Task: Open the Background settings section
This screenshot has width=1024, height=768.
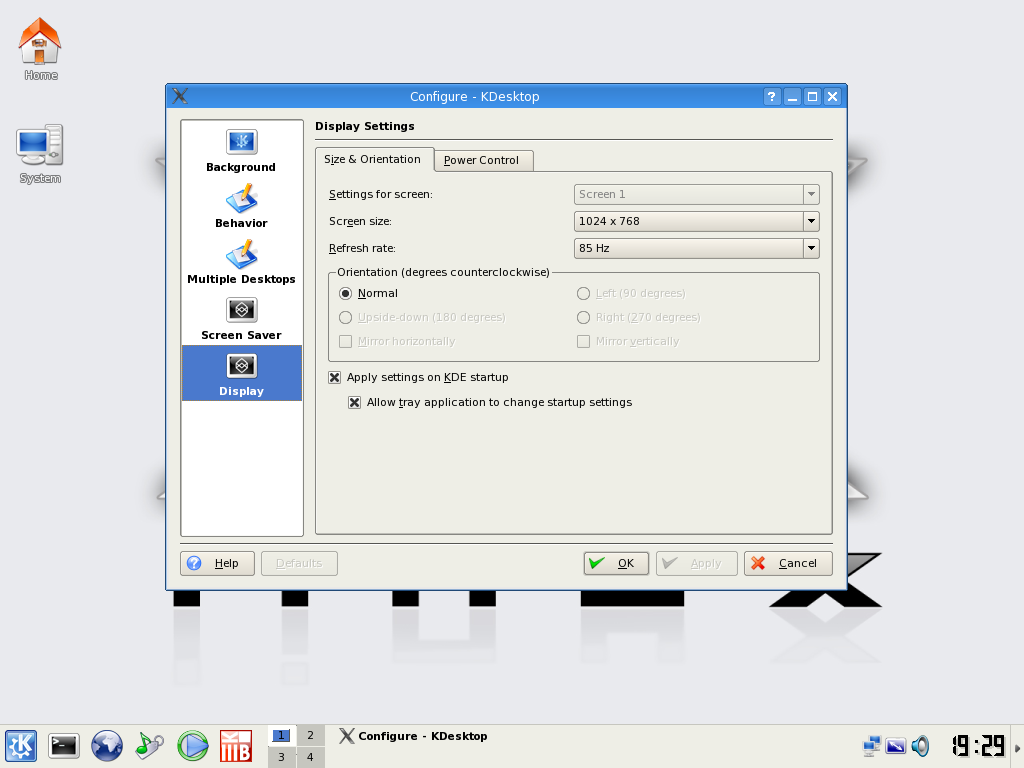Action: (x=242, y=150)
